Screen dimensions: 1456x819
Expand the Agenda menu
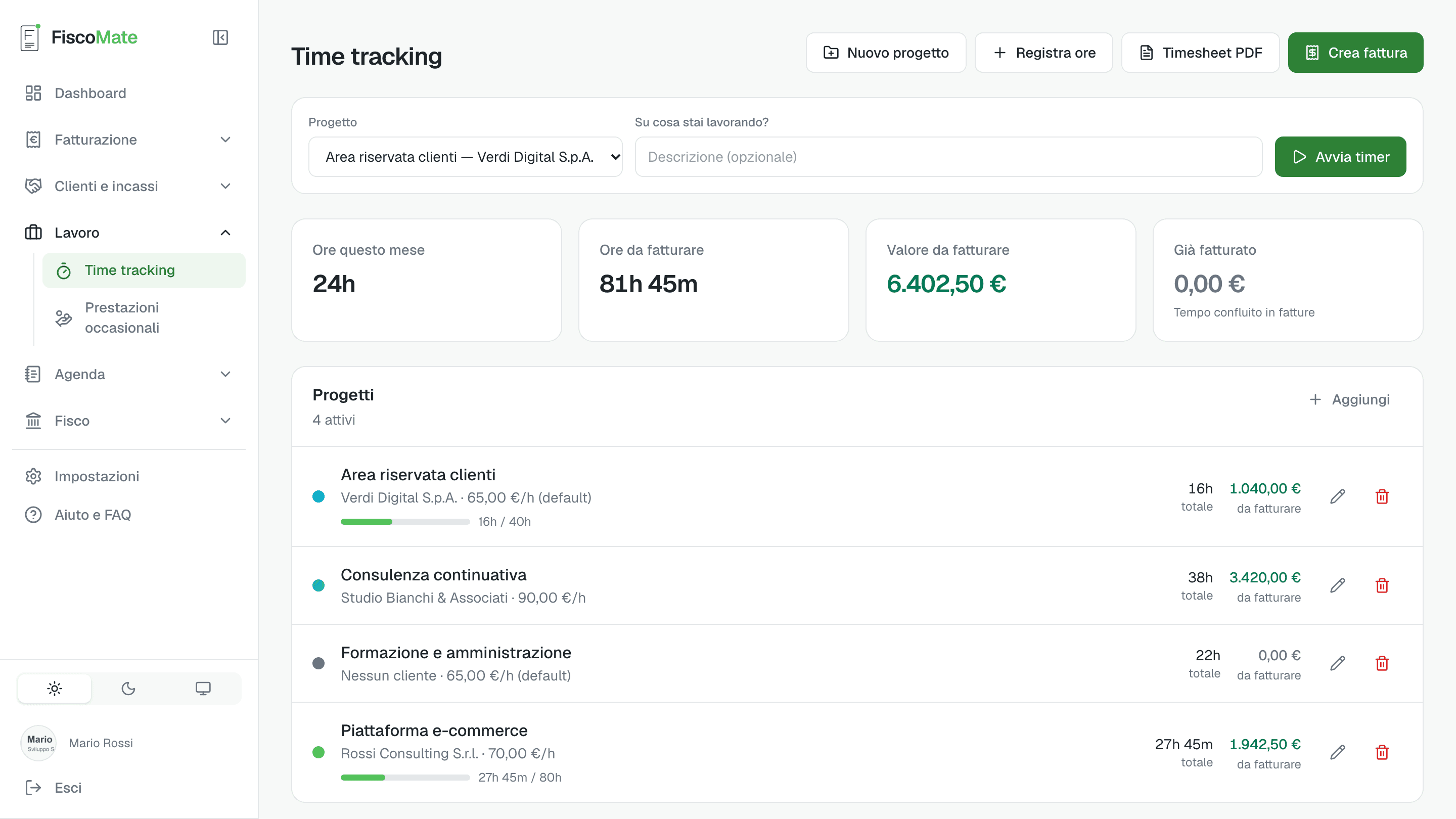pyautogui.click(x=129, y=374)
